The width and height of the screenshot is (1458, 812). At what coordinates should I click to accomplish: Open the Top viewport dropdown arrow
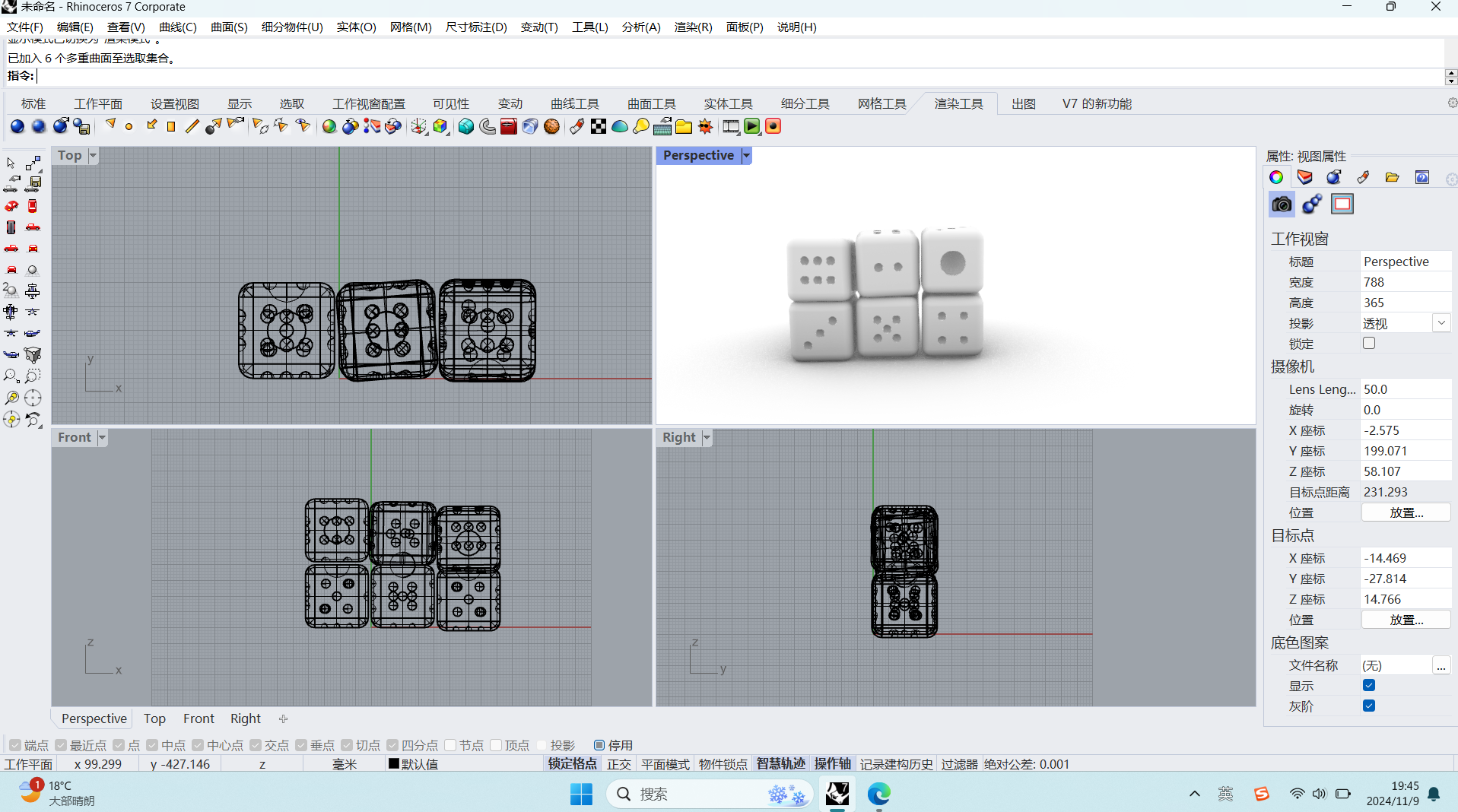click(x=93, y=155)
